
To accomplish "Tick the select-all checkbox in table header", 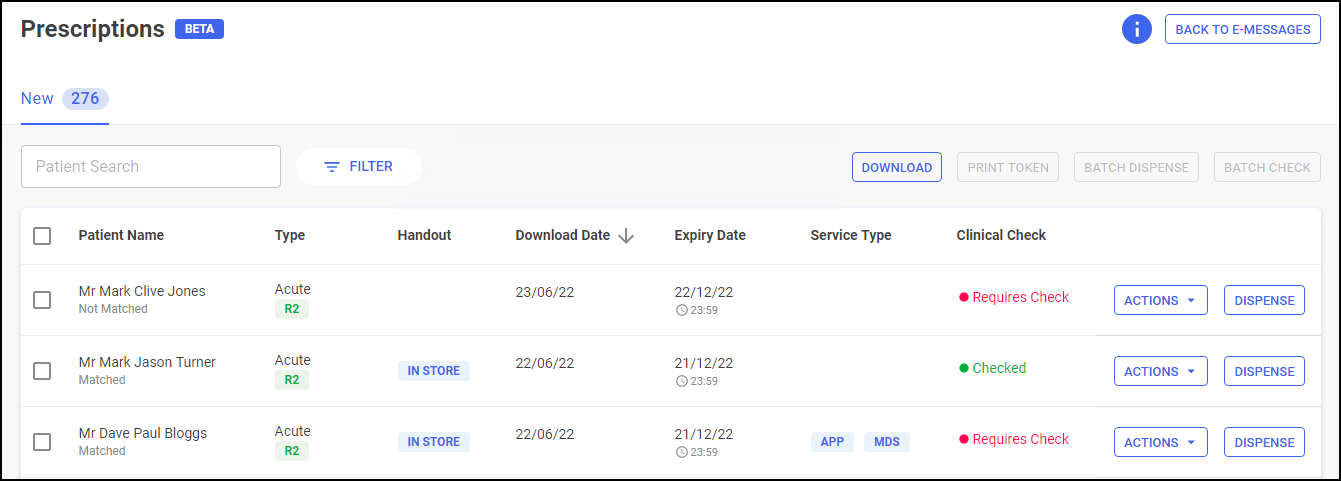I will point(42,236).
